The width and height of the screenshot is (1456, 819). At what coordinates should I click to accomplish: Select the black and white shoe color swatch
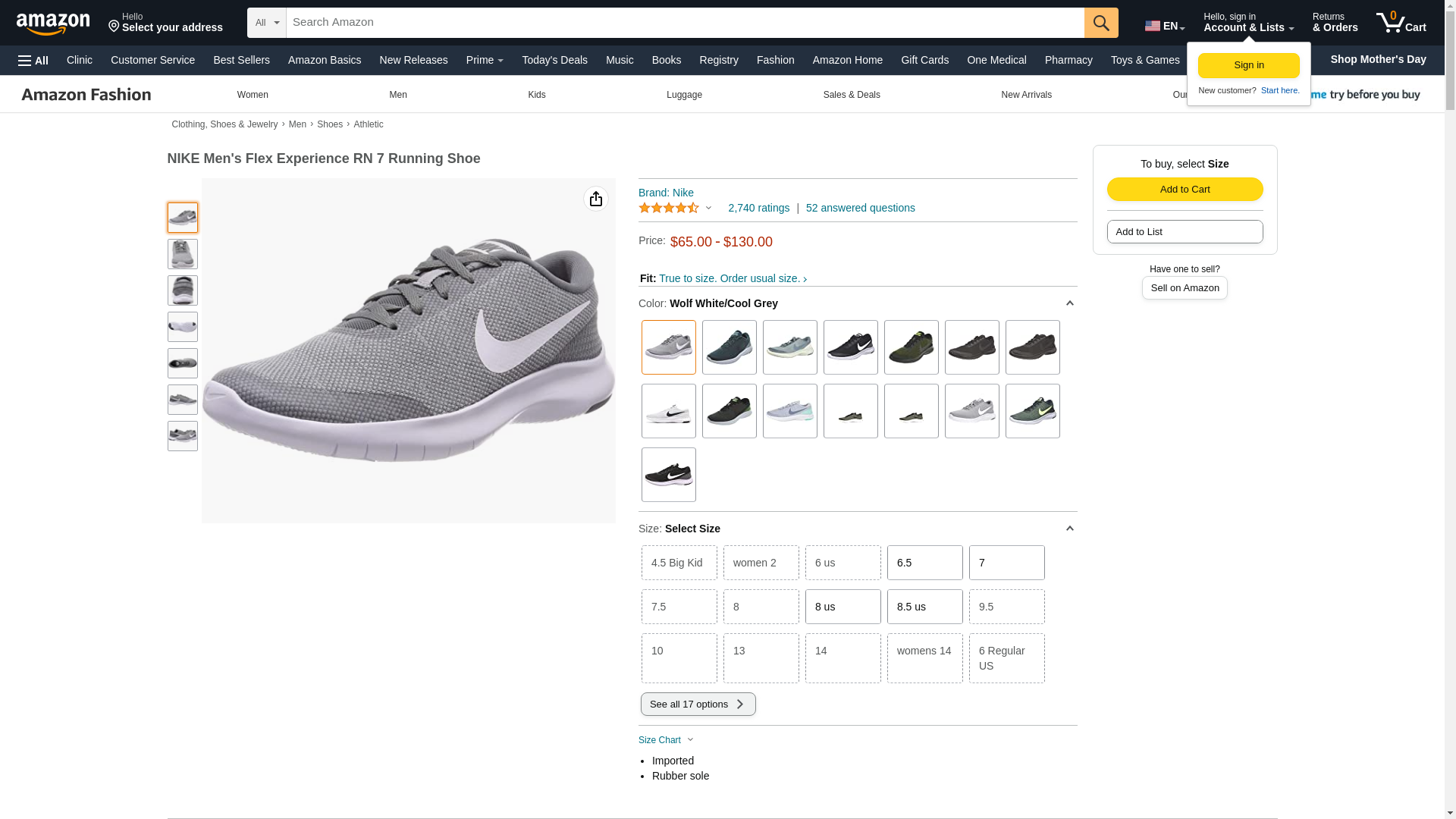pyautogui.click(x=850, y=347)
